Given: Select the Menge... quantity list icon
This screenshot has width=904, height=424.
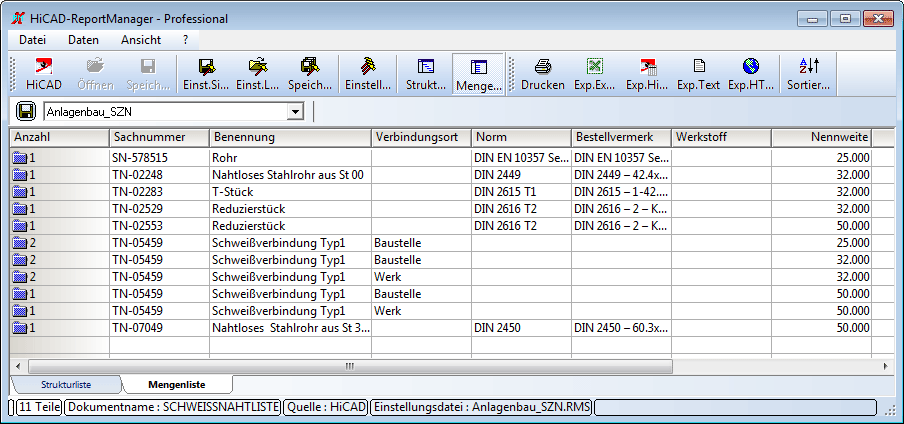Looking at the screenshot, I should (x=479, y=67).
